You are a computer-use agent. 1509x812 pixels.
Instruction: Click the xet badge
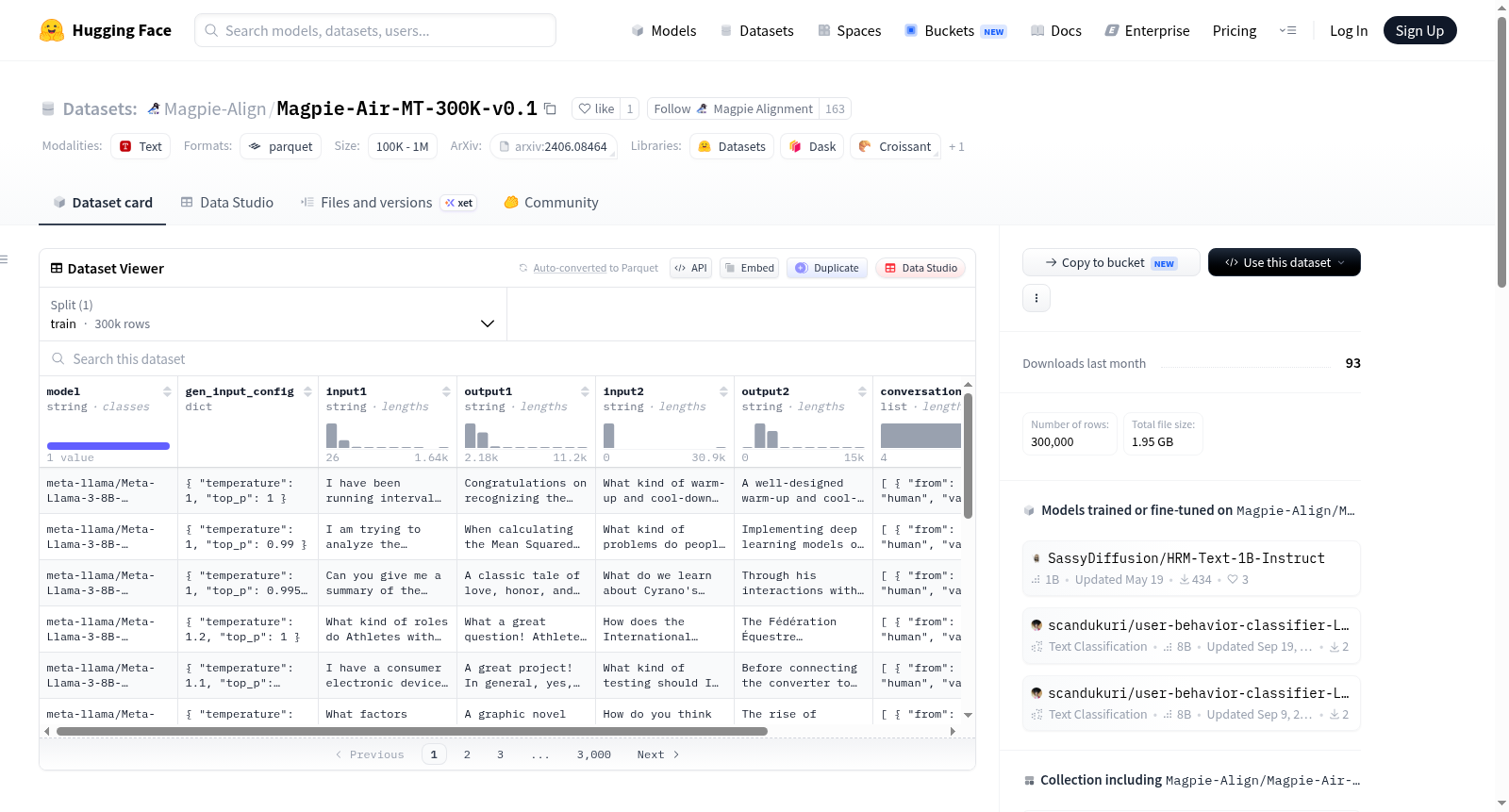459,203
